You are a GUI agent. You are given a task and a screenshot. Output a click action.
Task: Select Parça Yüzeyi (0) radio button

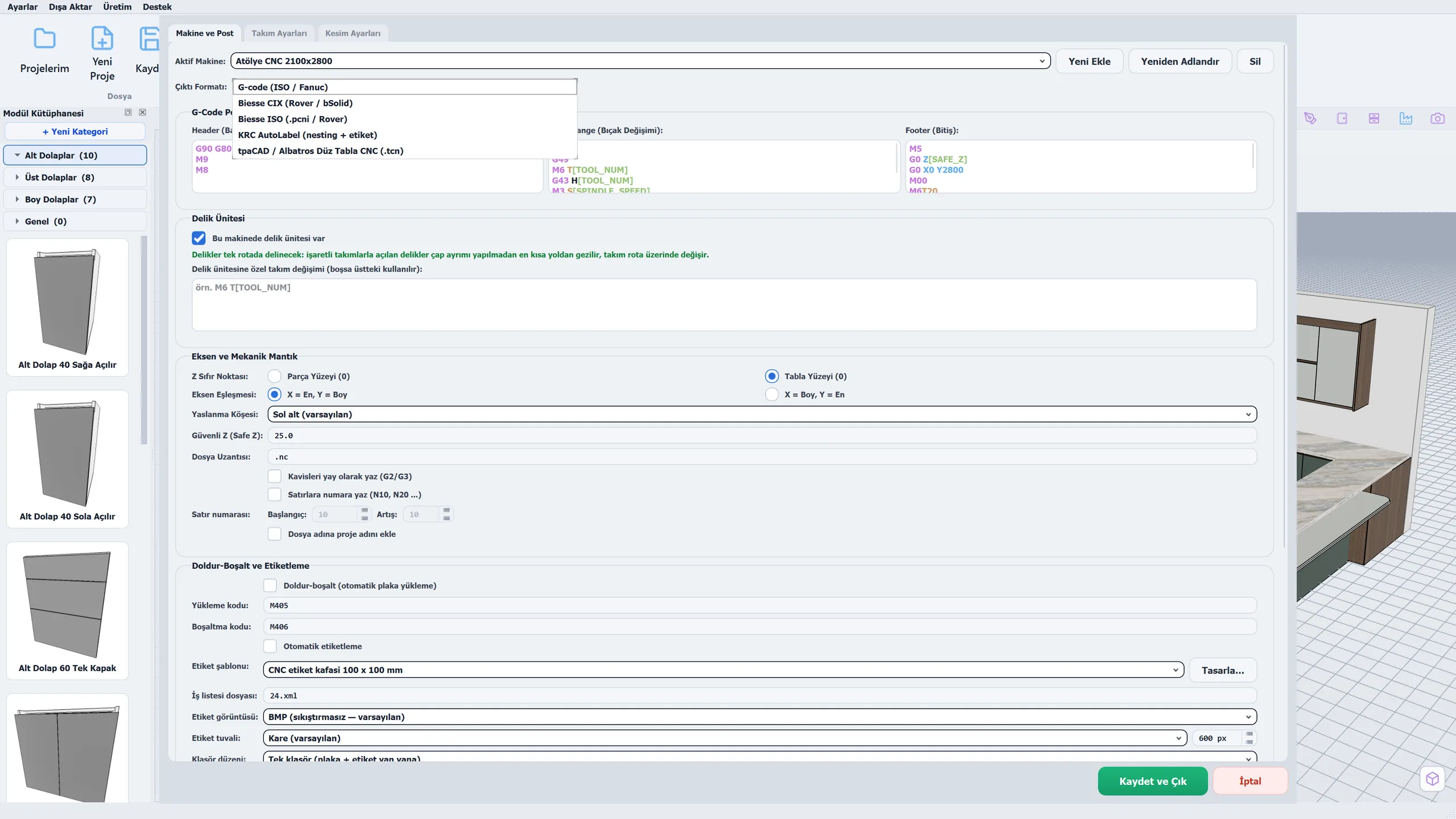pos(274,376)
